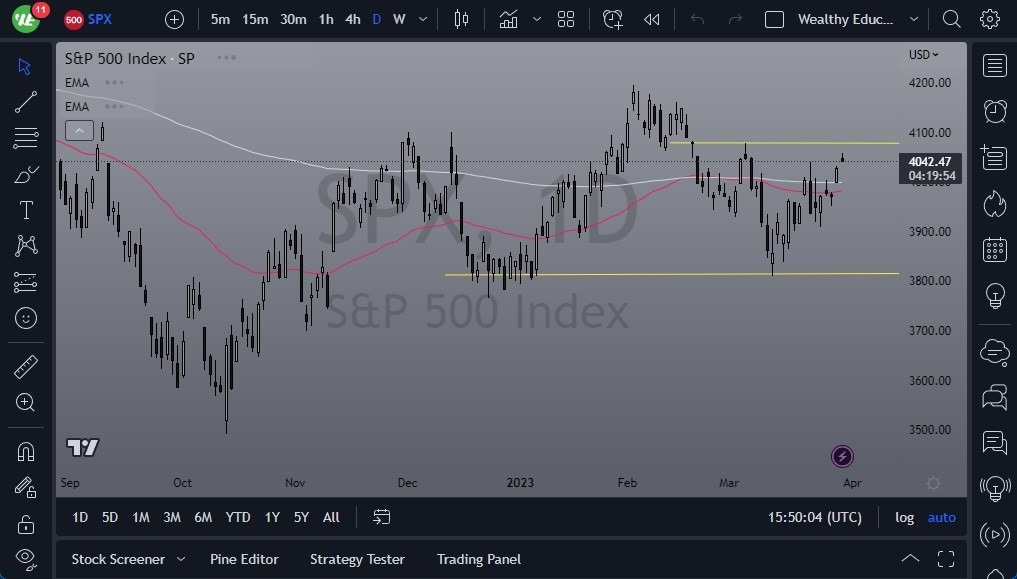
Task: Open the Strategy Tester tab
Action: [x=357, y=559]
